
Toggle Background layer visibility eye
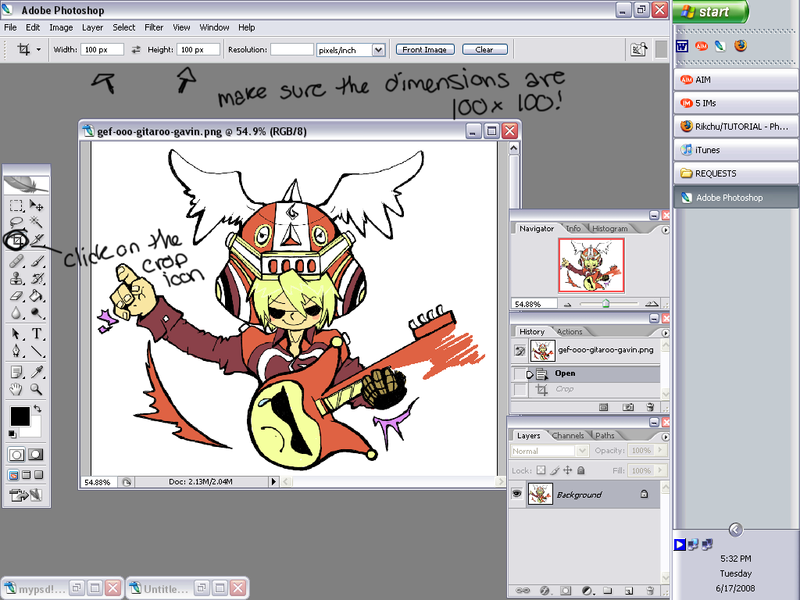(x=517, y=494)
